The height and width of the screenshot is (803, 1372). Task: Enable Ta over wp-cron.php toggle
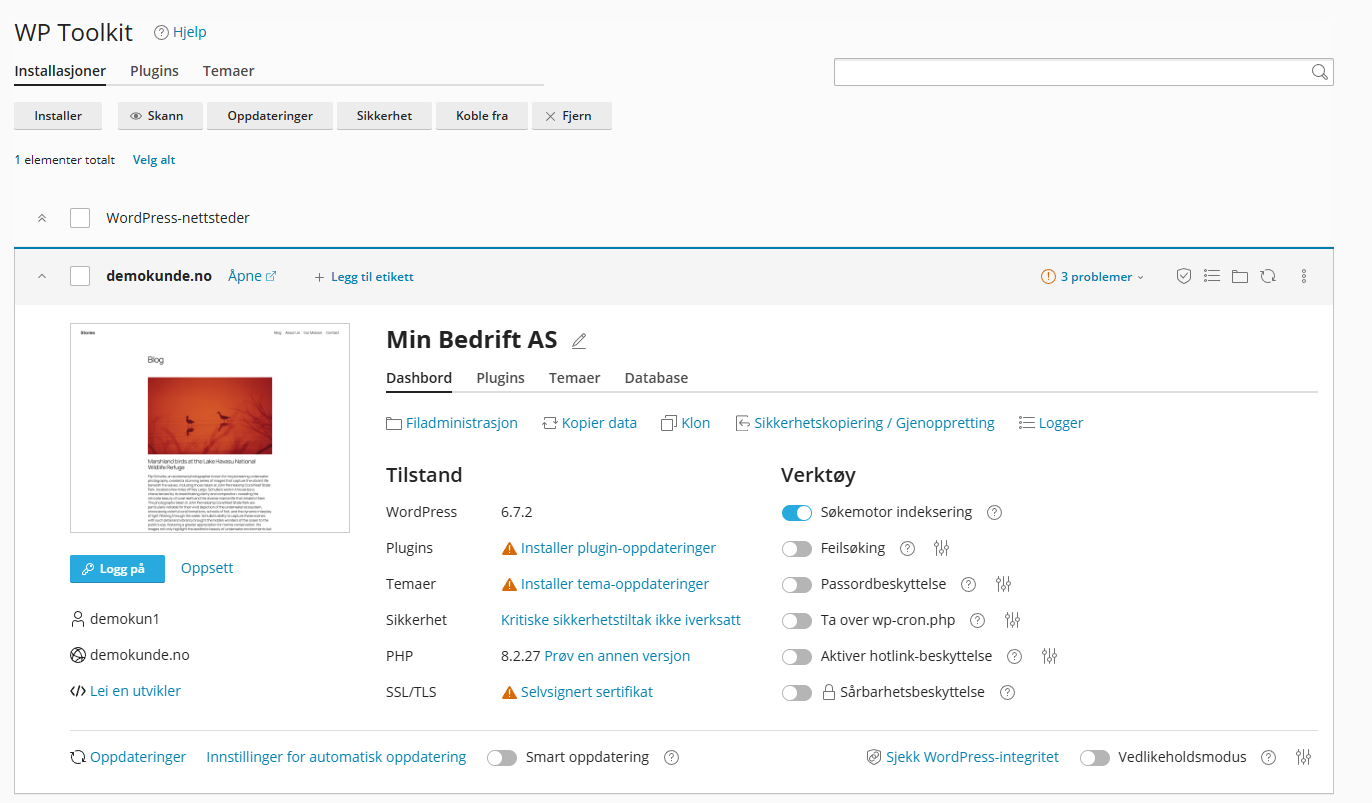pyautogui.click(x=797, y=621)
